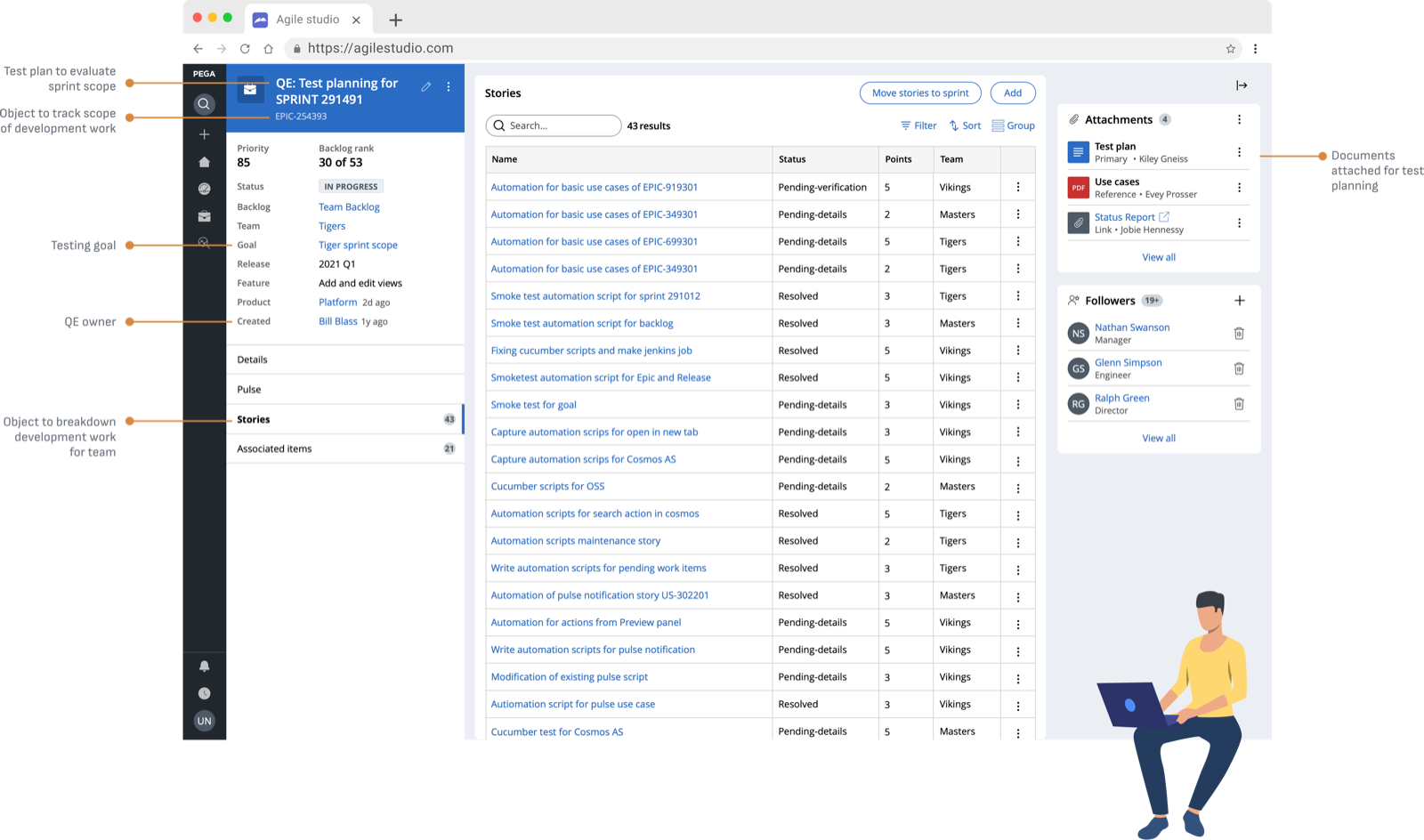Click the plus create icon in the sidebar
This screenshot has width=1424, height=840.
(x=204, y=134)
